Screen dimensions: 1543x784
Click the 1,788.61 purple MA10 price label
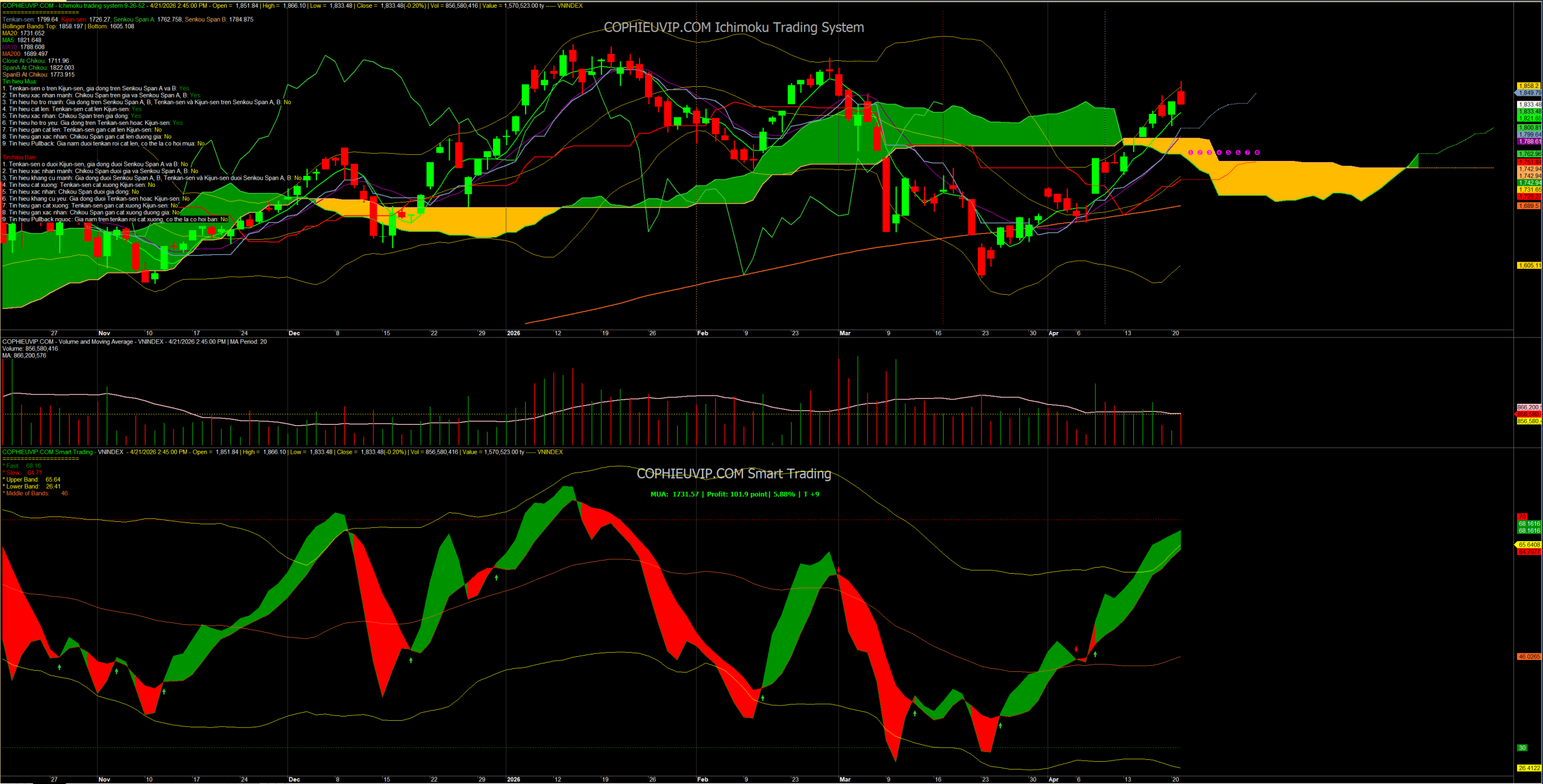coord(1528,142)
